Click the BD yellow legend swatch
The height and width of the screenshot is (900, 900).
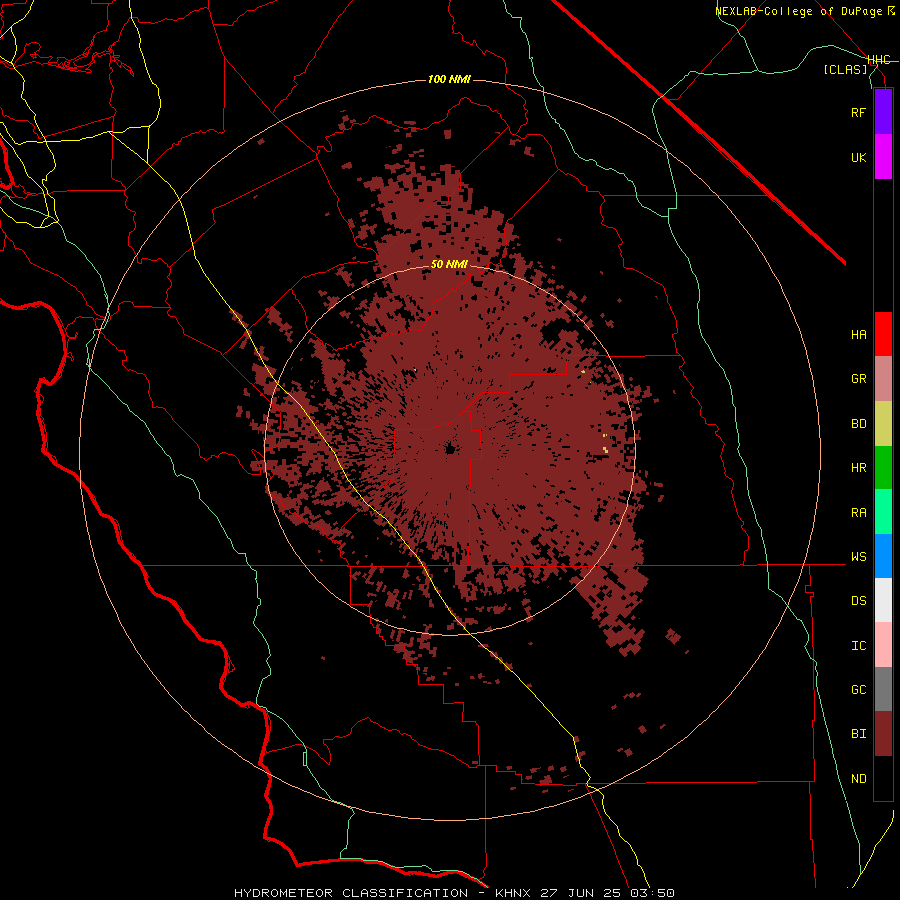click(x=883, y=424)
